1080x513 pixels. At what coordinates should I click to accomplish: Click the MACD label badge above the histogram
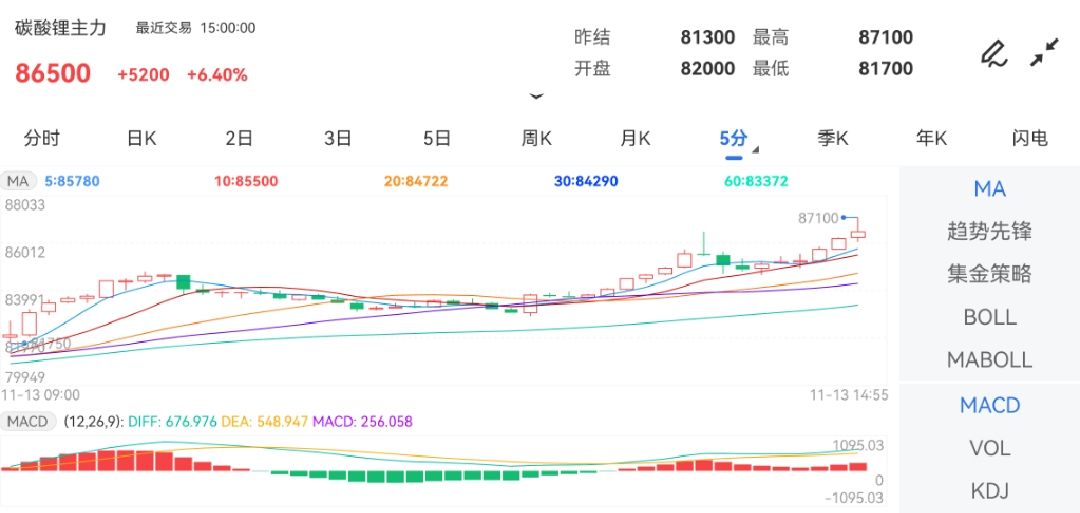[28, 421]
